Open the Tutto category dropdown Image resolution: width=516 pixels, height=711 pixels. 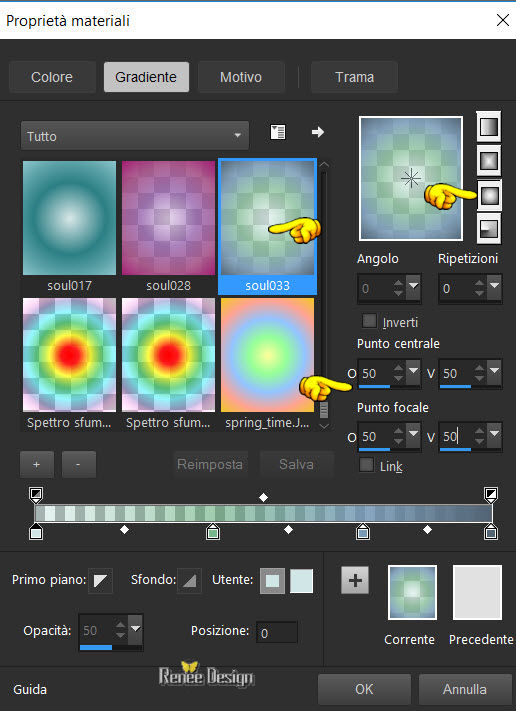[135, 136]
